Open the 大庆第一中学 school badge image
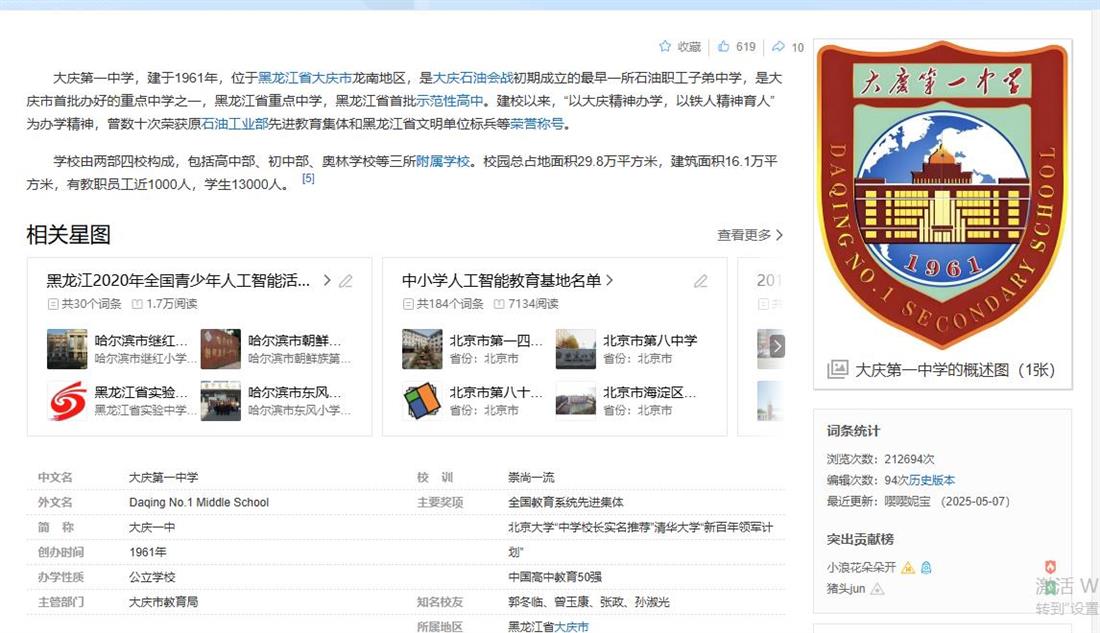Viewport: 1100px width, 633px height. tap(942, 194)
